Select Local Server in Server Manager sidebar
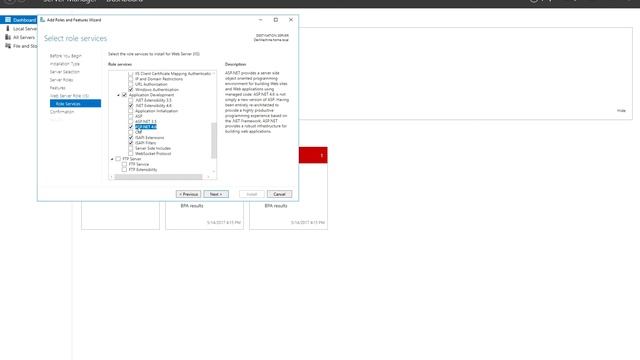The width and height of the screenshot is (640, 360). (x=20, y=29)
